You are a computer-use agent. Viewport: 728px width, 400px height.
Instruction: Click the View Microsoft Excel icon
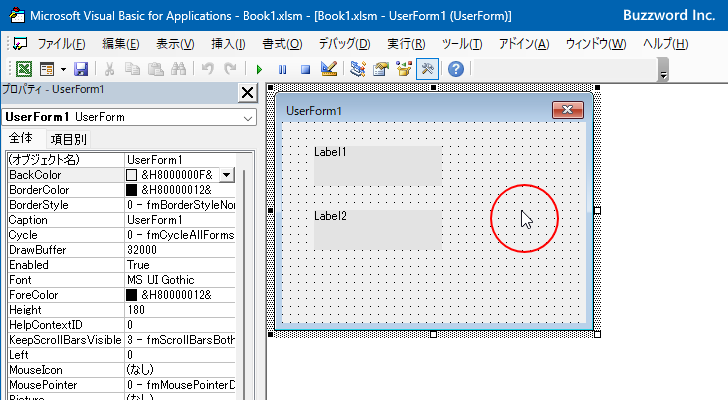(24, 69)
